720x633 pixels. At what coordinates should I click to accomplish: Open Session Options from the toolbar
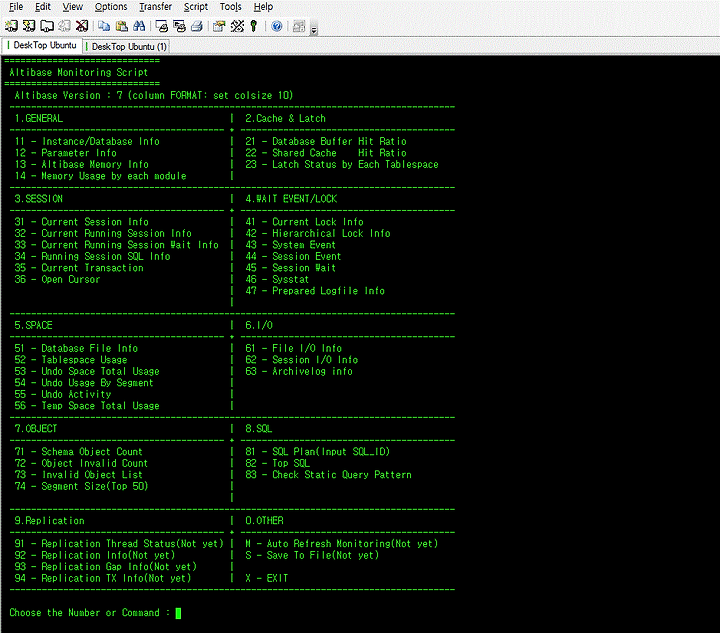click(x=219, y=26)
